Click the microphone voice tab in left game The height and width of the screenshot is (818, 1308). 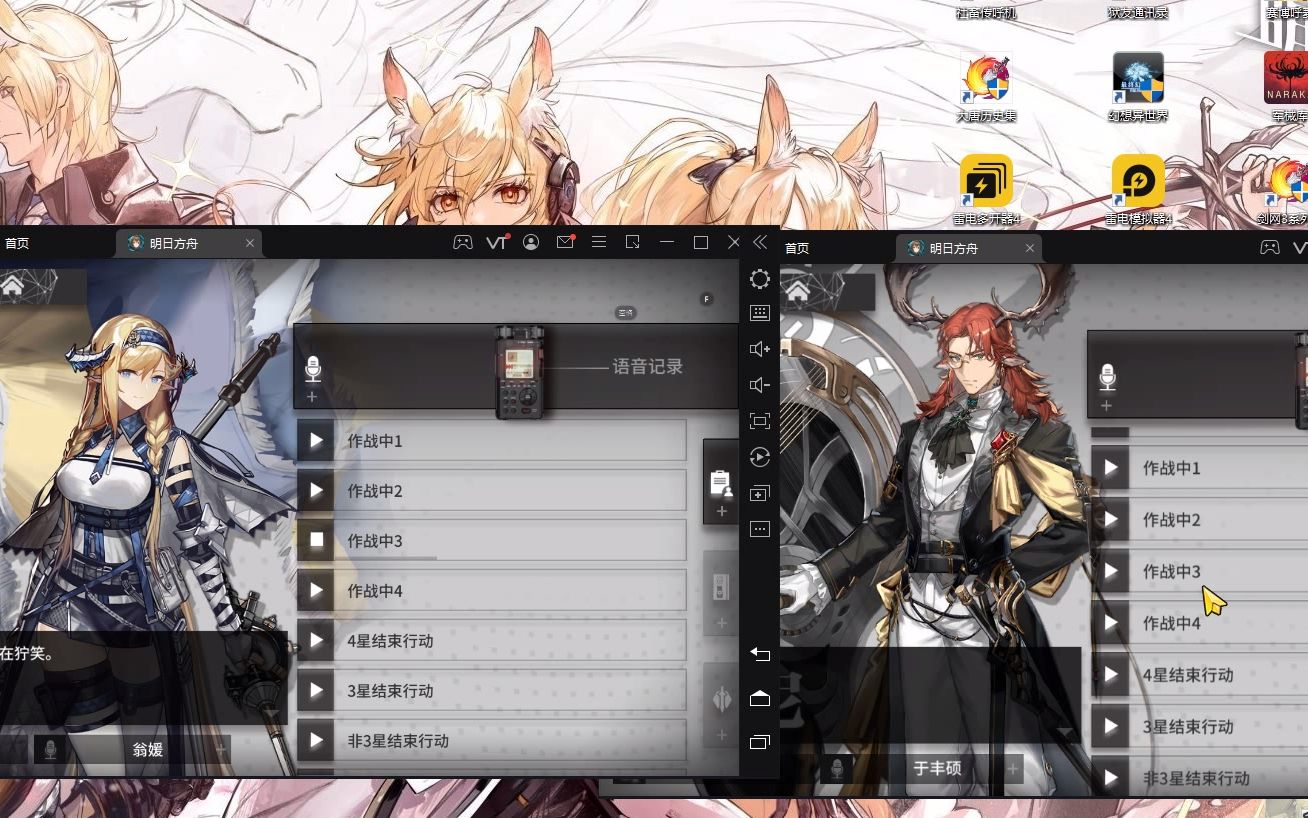click(313, 368)
